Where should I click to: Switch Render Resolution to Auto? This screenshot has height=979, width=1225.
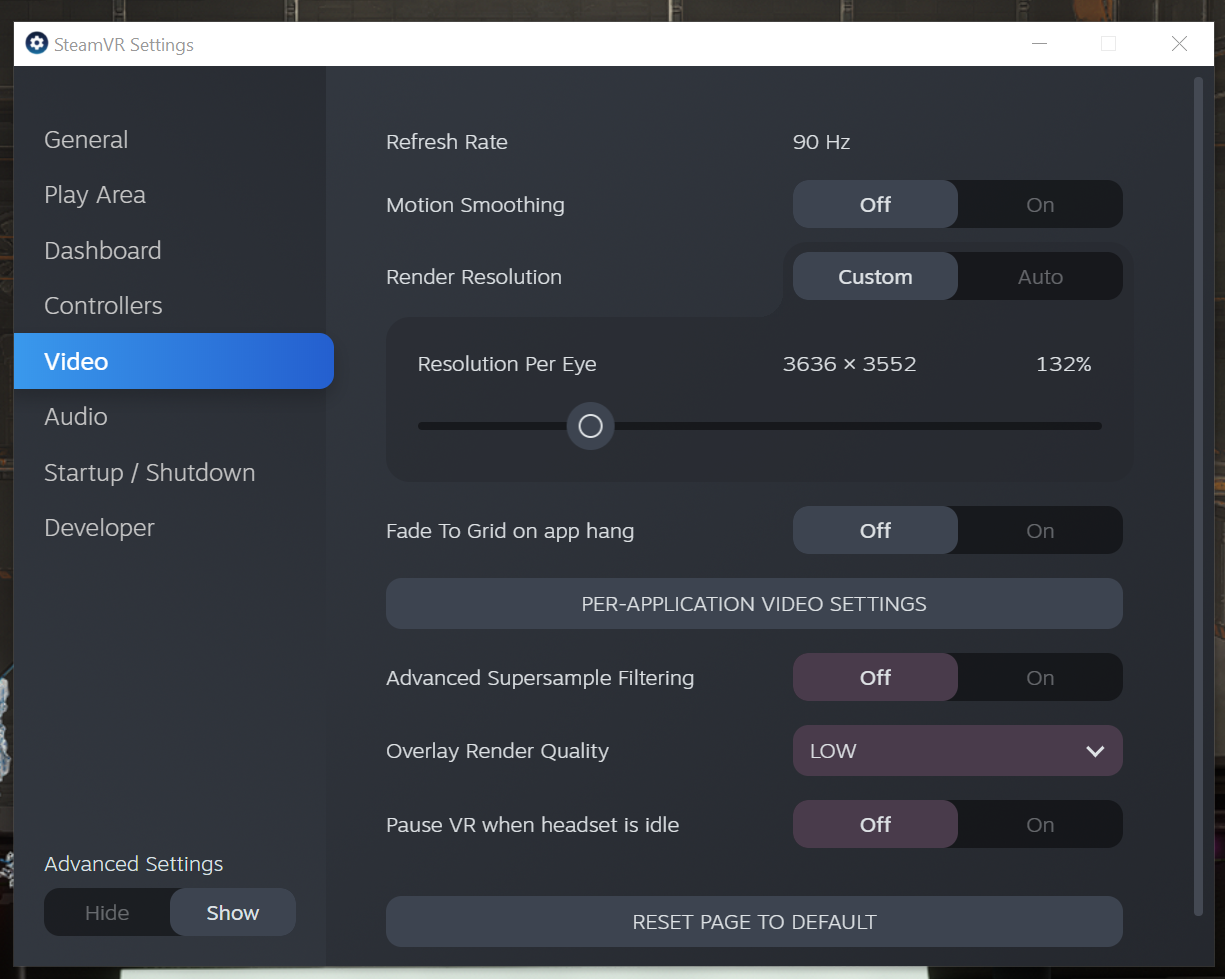click(1040, 277)
